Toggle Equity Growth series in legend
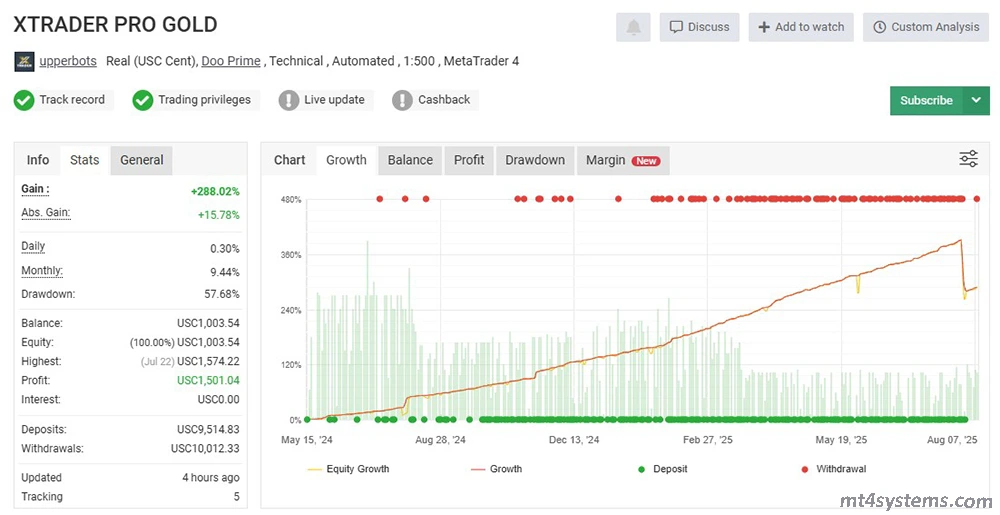Screen dimensions: 1000x515 pyautogui.click(x=351, y=468)
